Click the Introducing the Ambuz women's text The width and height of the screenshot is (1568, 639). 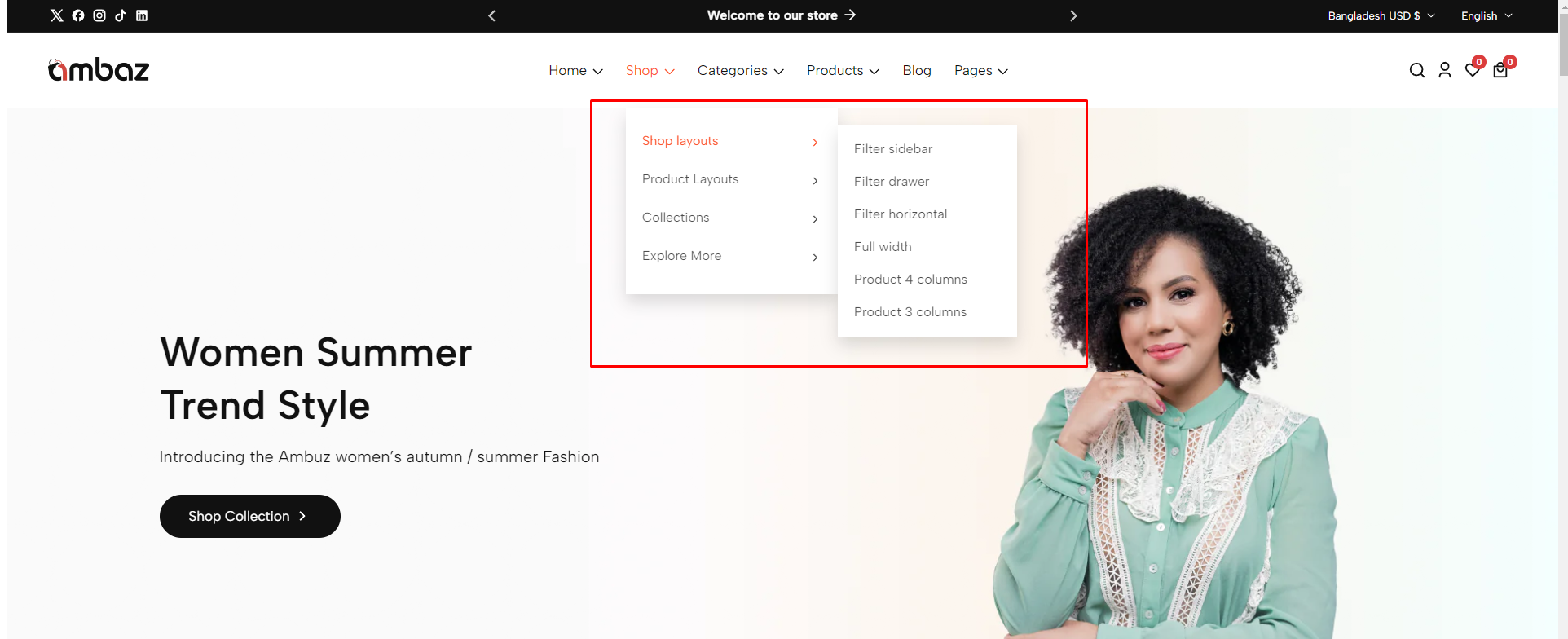tap(379, 457)
